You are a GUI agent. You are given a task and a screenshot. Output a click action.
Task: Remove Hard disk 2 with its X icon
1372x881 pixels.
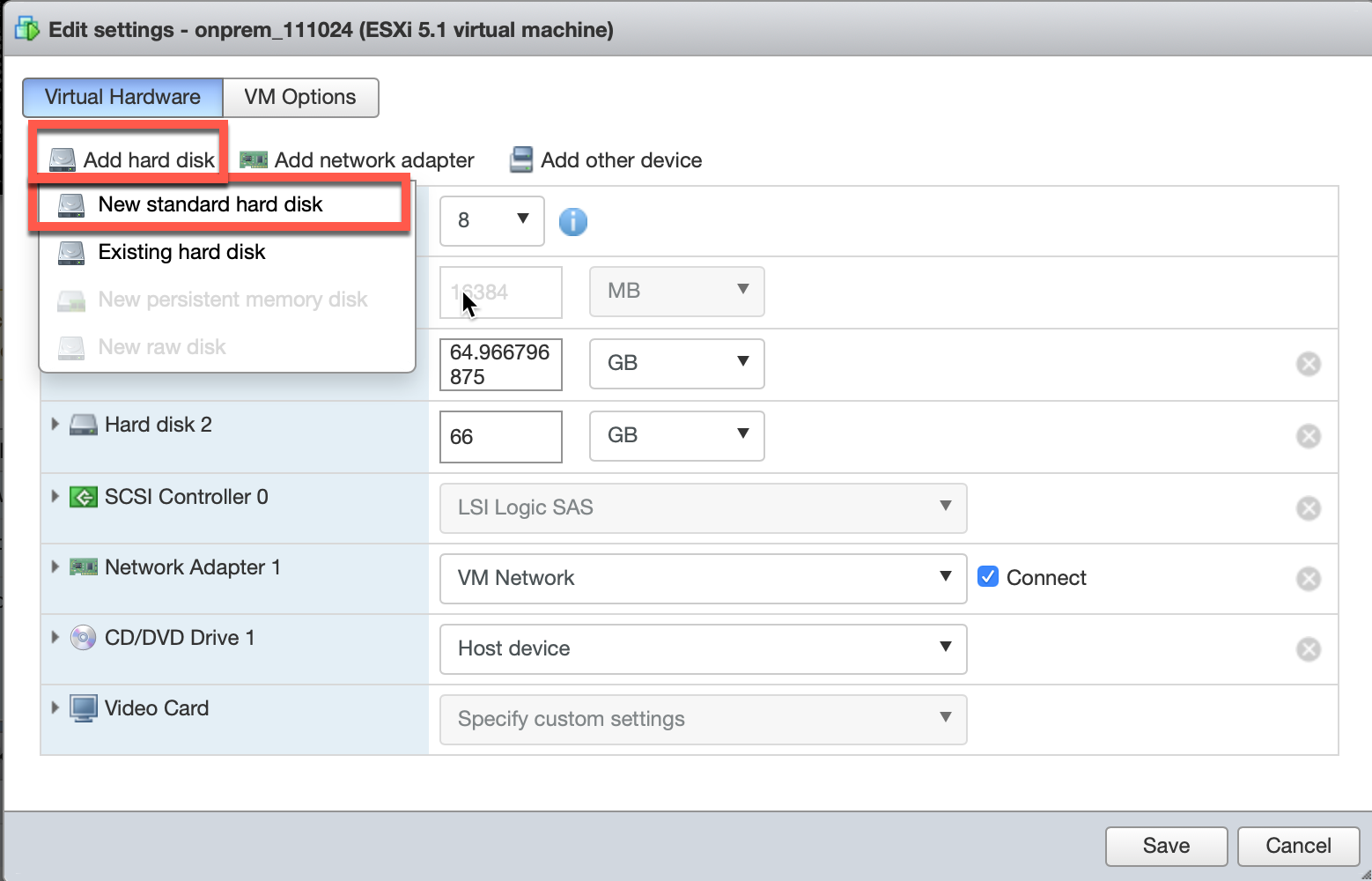pyautogui.click(x=1309, y=436)
